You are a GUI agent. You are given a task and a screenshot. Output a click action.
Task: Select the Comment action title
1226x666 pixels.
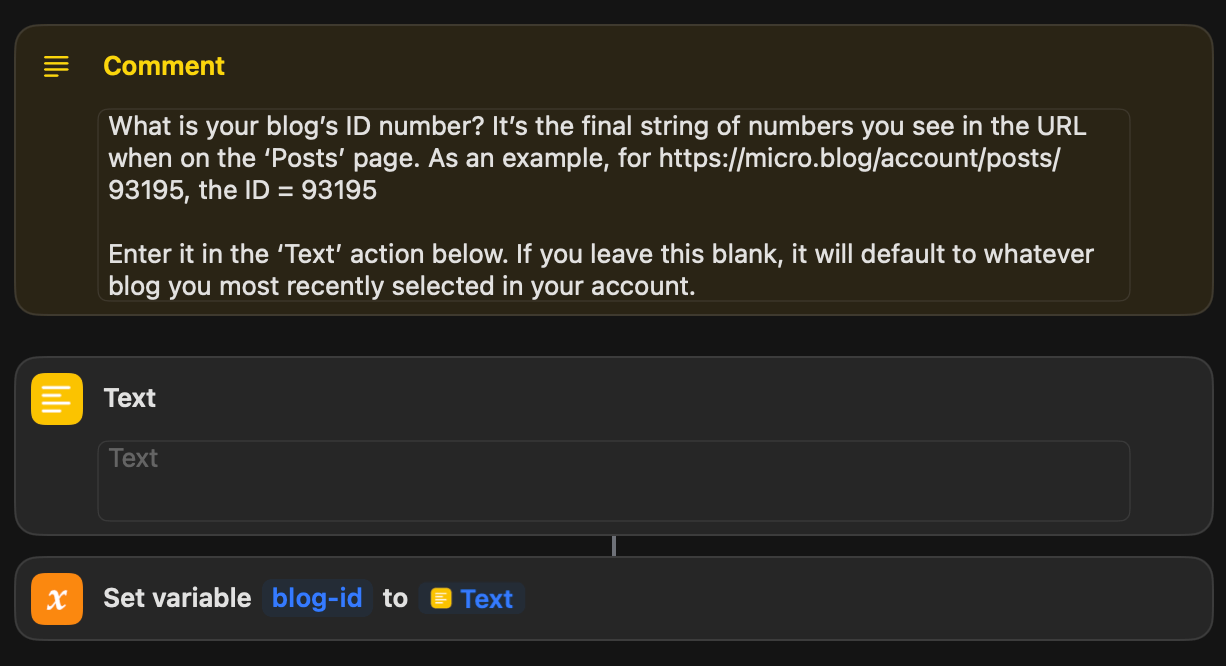(x=164, y=66)
